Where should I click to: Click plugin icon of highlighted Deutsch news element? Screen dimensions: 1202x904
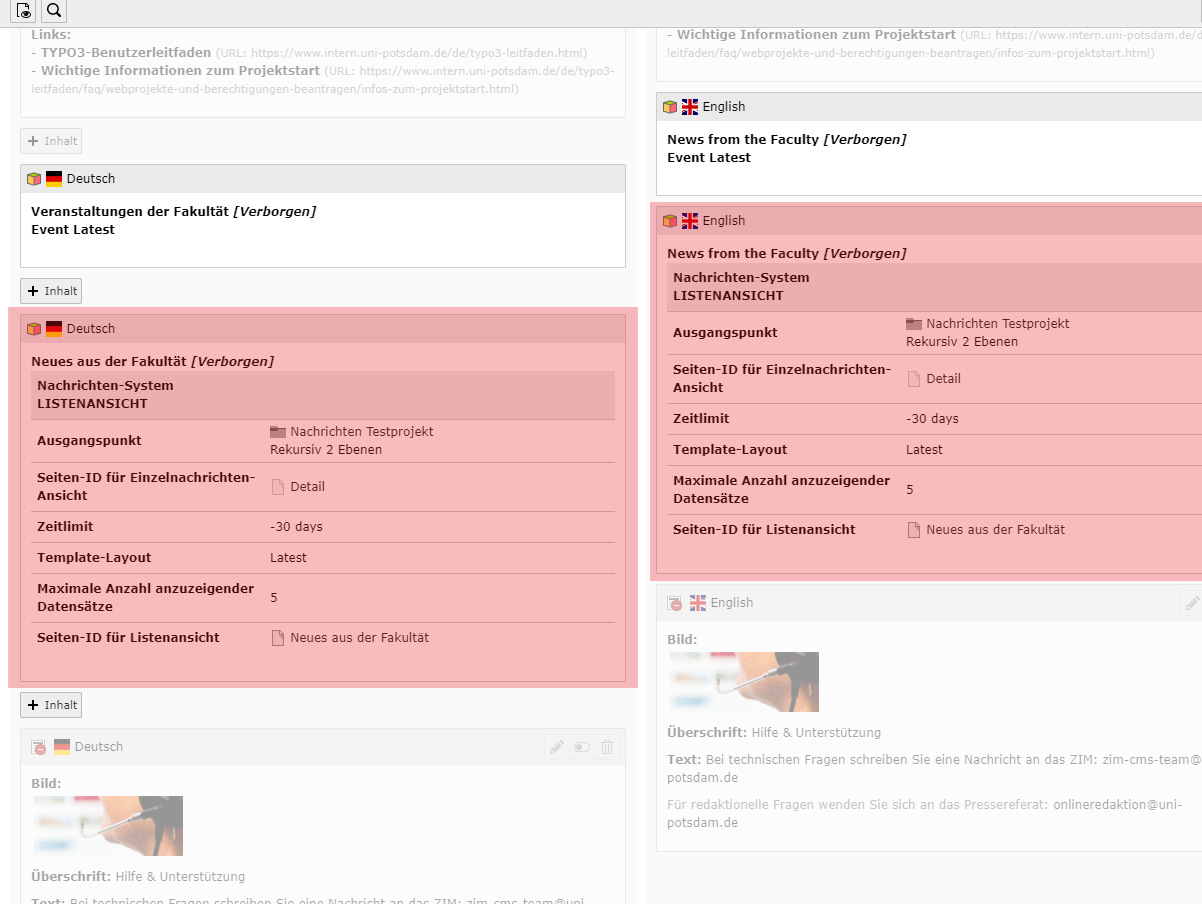point(34,329)
